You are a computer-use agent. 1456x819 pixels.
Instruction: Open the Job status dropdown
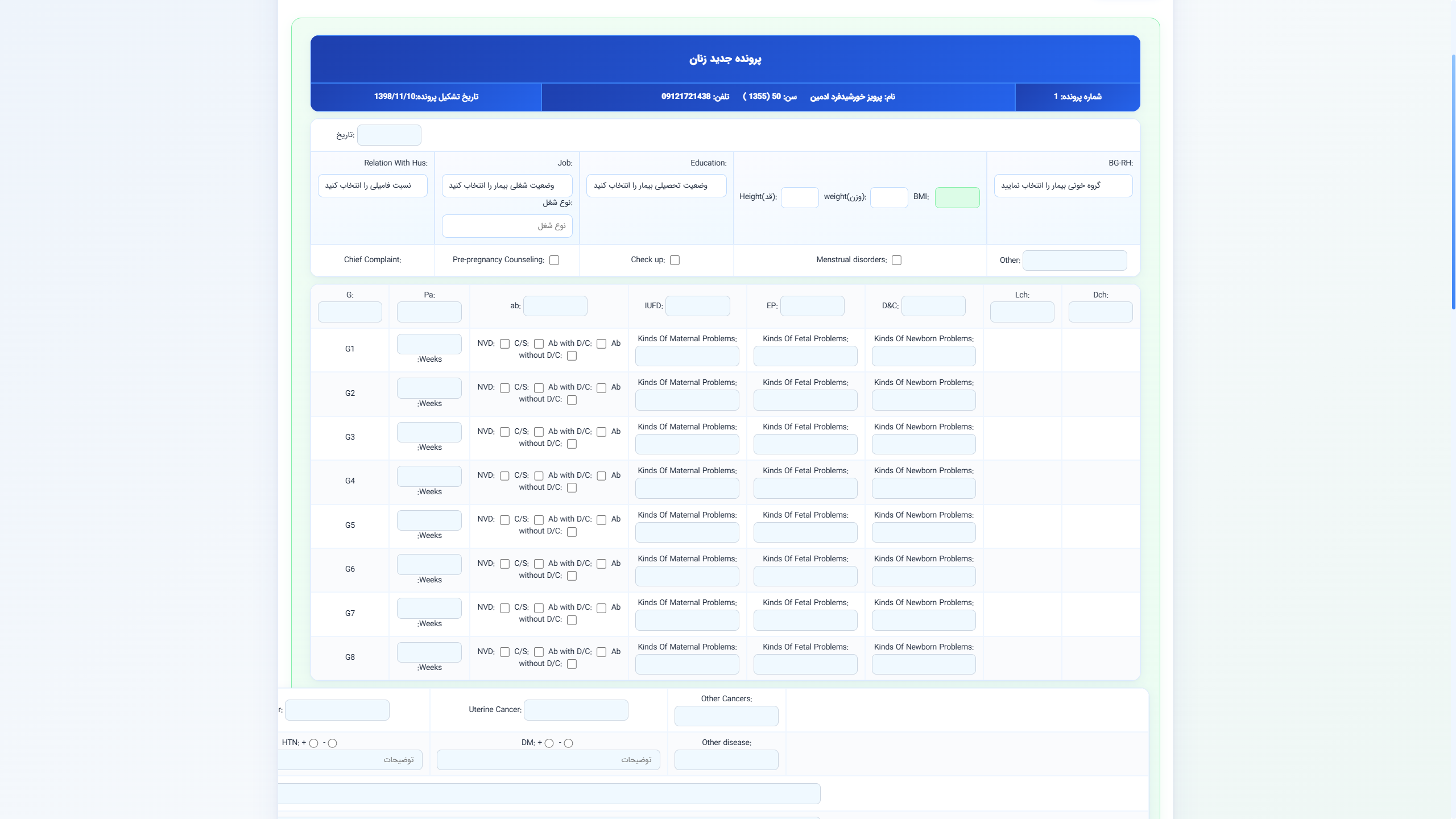tap(507, 185)
